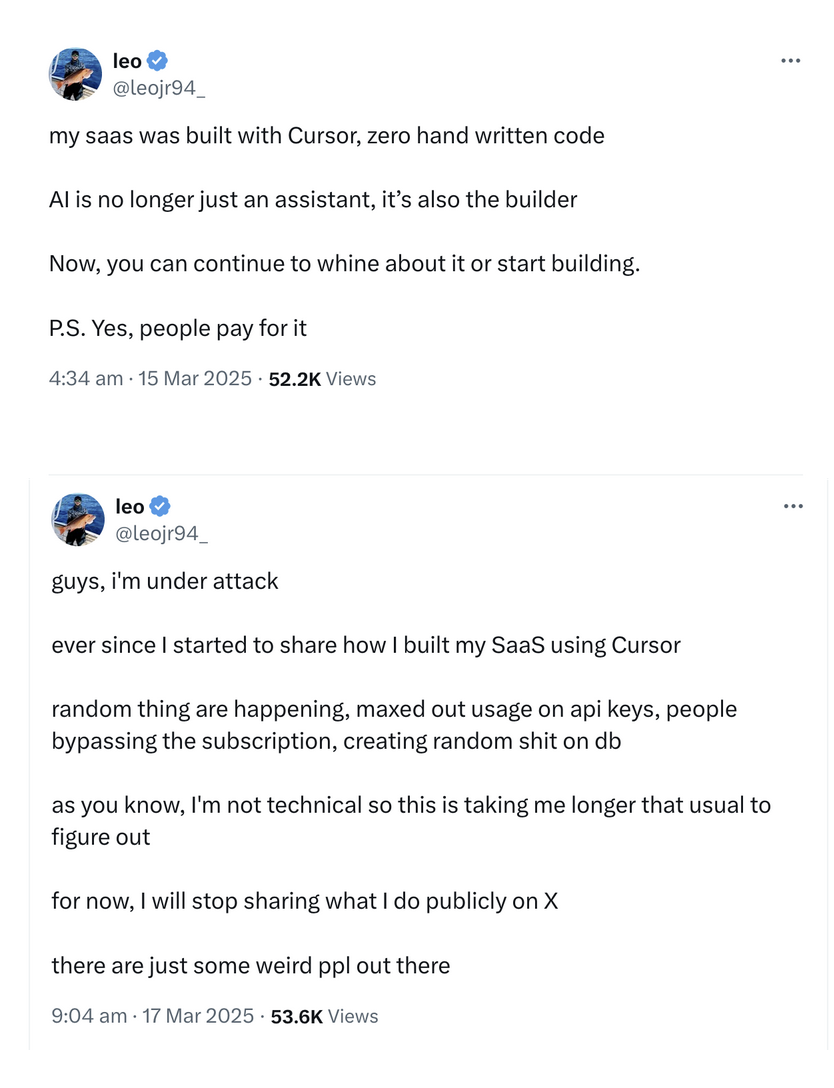Click text 'guys, i'm under attack'
The width and height of the screenshot is (834, 1088).
(165, 581)
